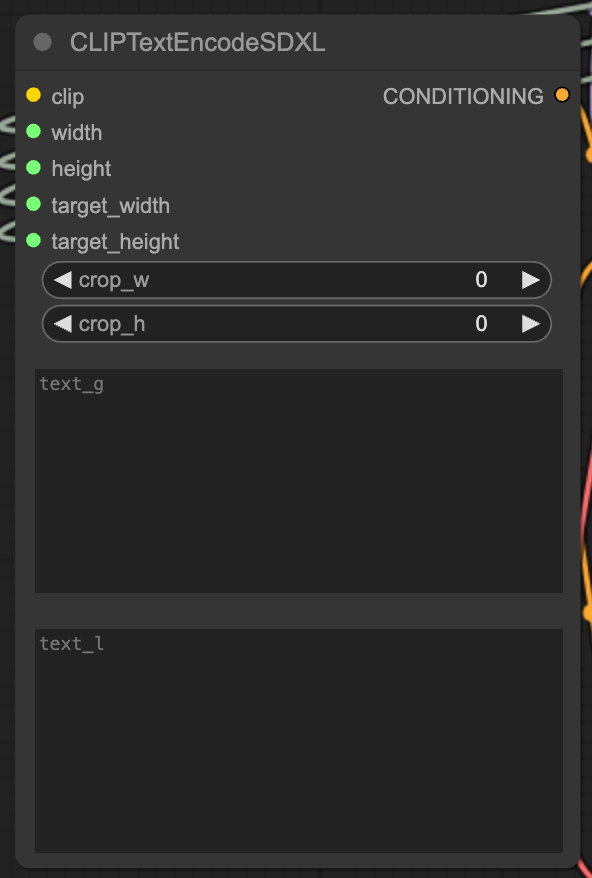Screen dimensions: 592x878
Task: Click the red wire on the right edge
Action: point(586,500)
